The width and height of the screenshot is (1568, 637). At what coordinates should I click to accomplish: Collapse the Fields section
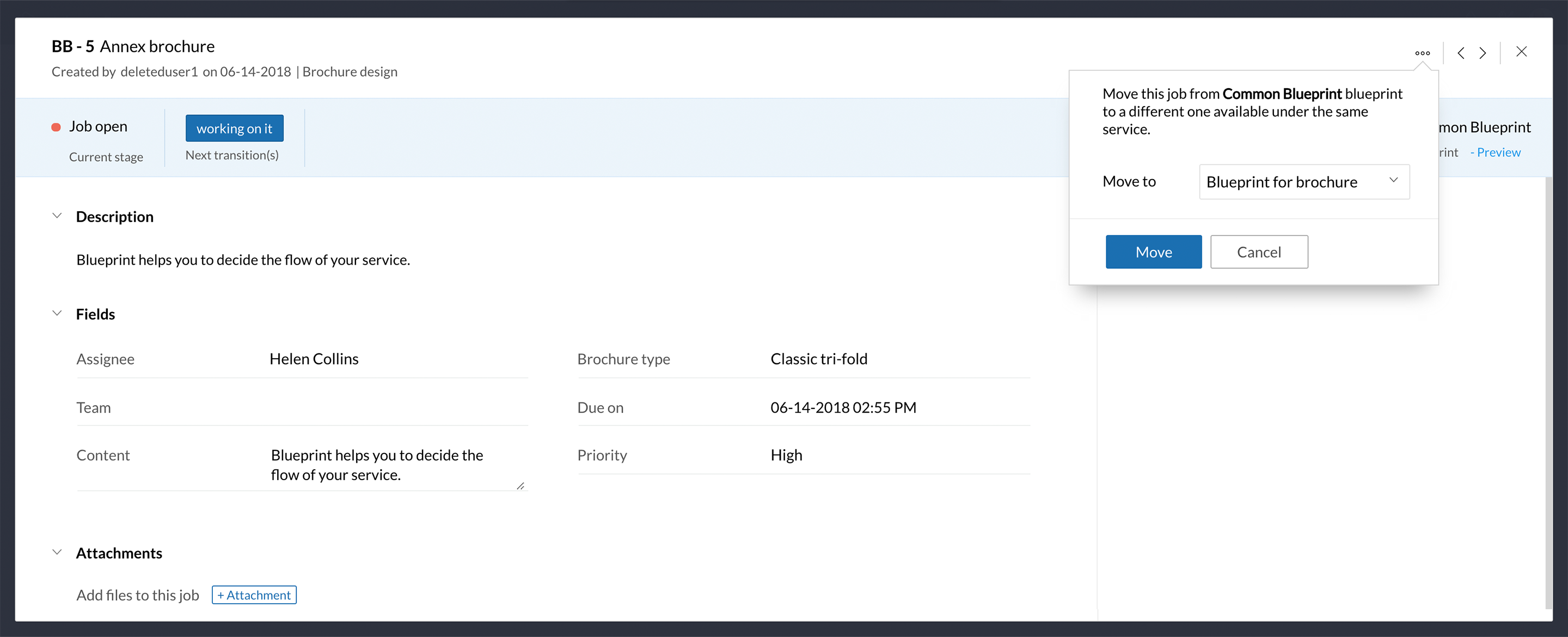(x=57, y=314)
